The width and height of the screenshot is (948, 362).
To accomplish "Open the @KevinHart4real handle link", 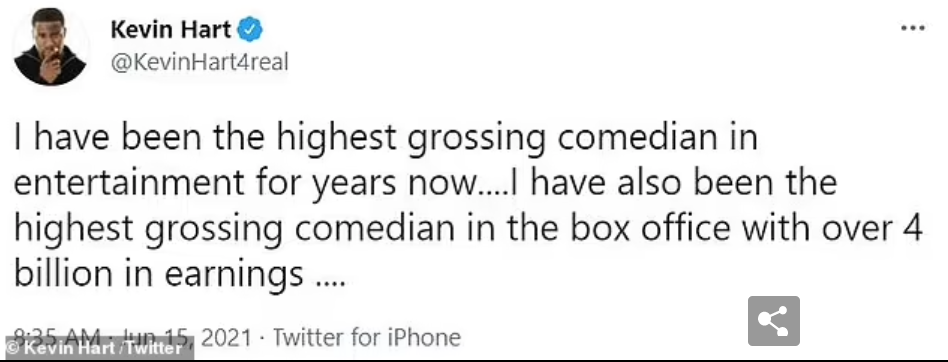I will click(200, 61).
